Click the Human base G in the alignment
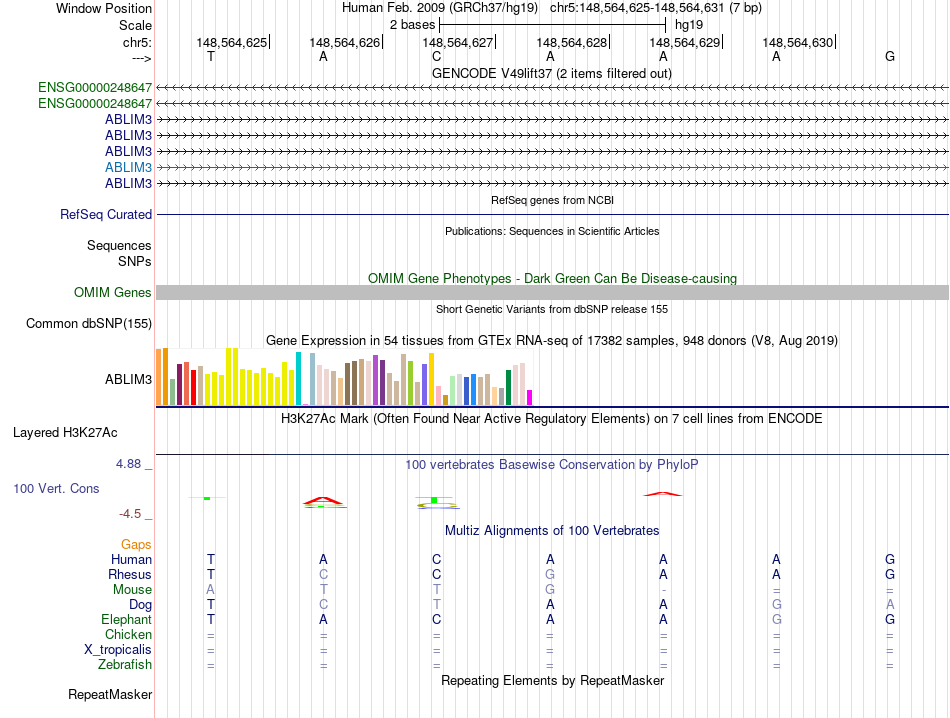 (889, 559)
